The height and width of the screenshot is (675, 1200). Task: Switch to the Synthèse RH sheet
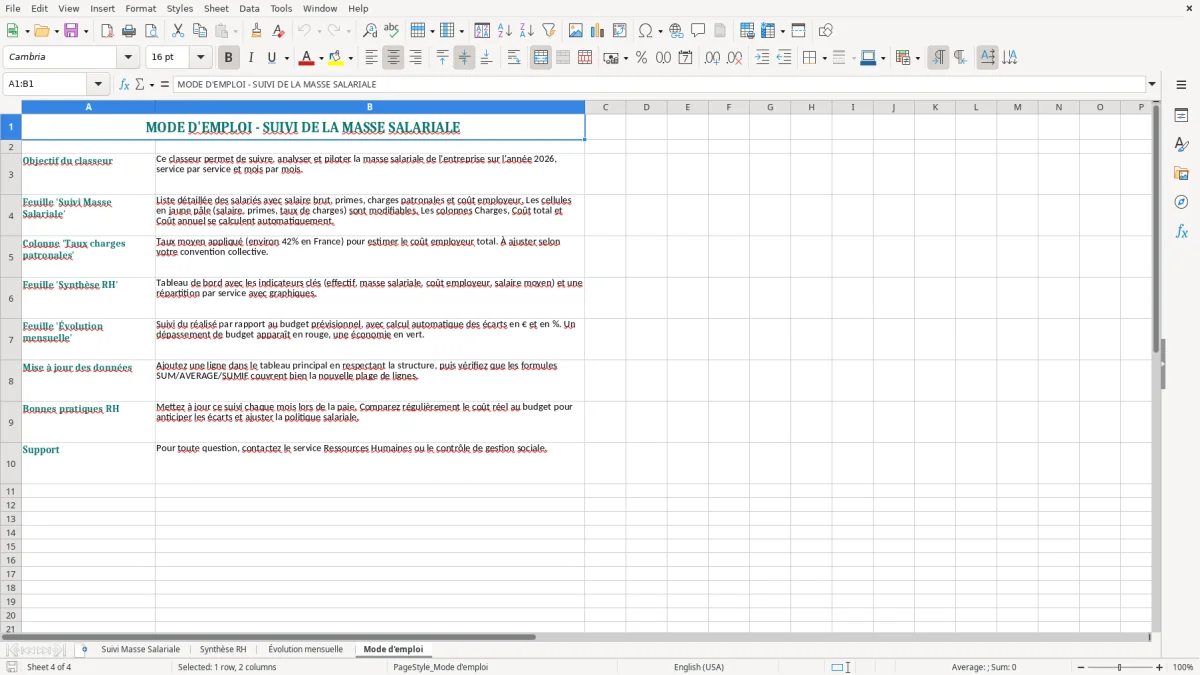[x=222, y=649]
